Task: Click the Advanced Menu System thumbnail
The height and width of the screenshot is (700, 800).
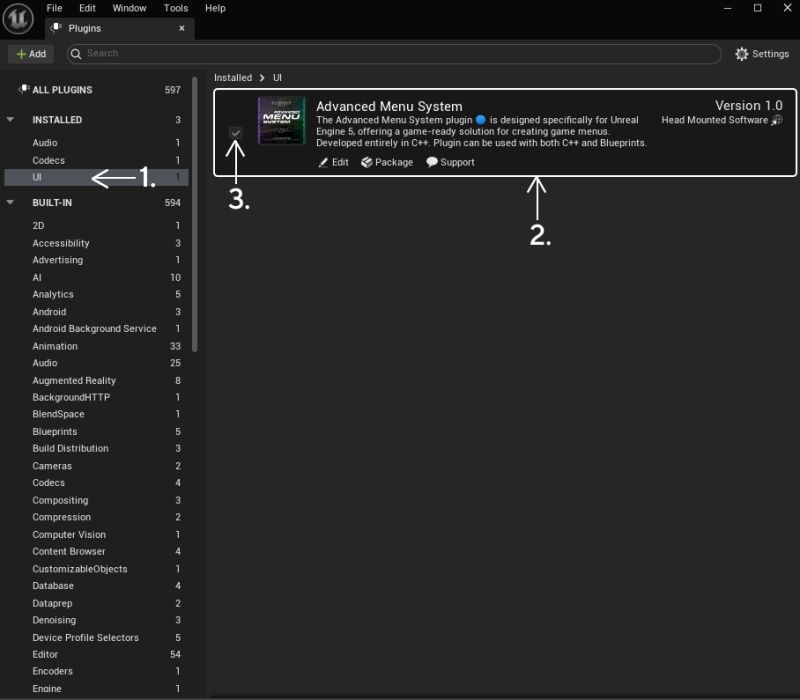Action: [281, 120]
